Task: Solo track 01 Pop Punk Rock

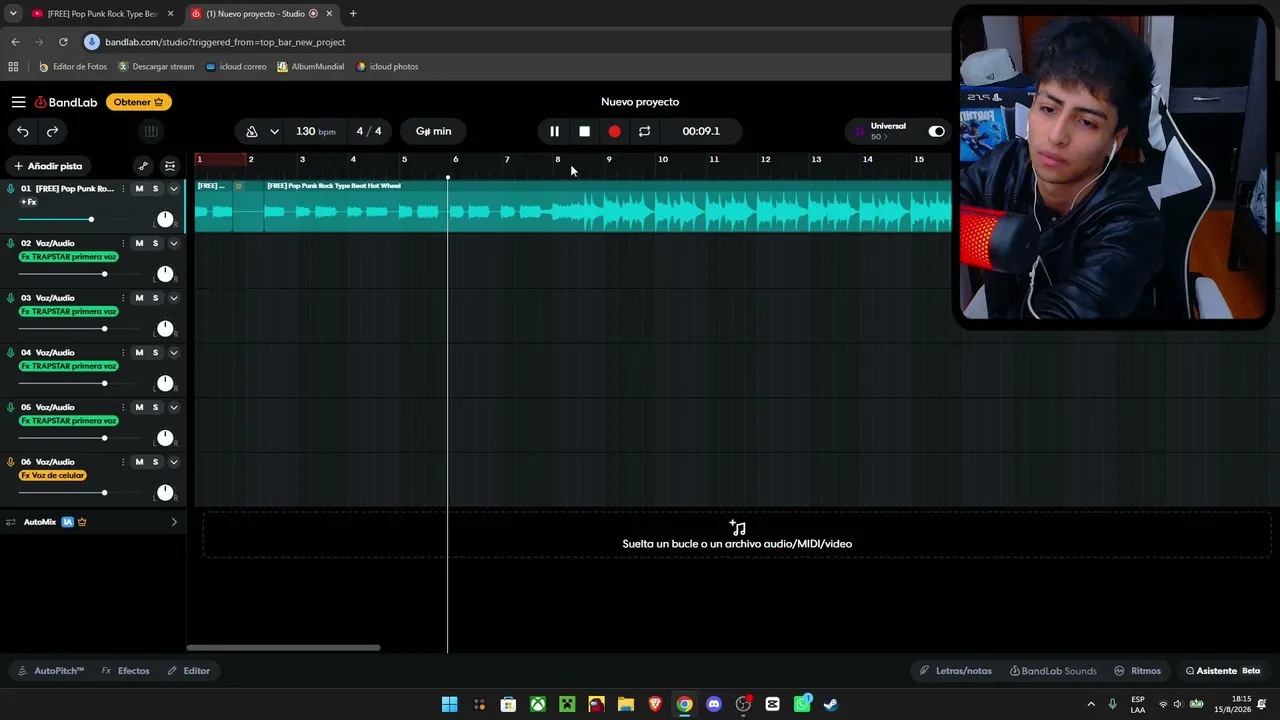Action: 155,189
